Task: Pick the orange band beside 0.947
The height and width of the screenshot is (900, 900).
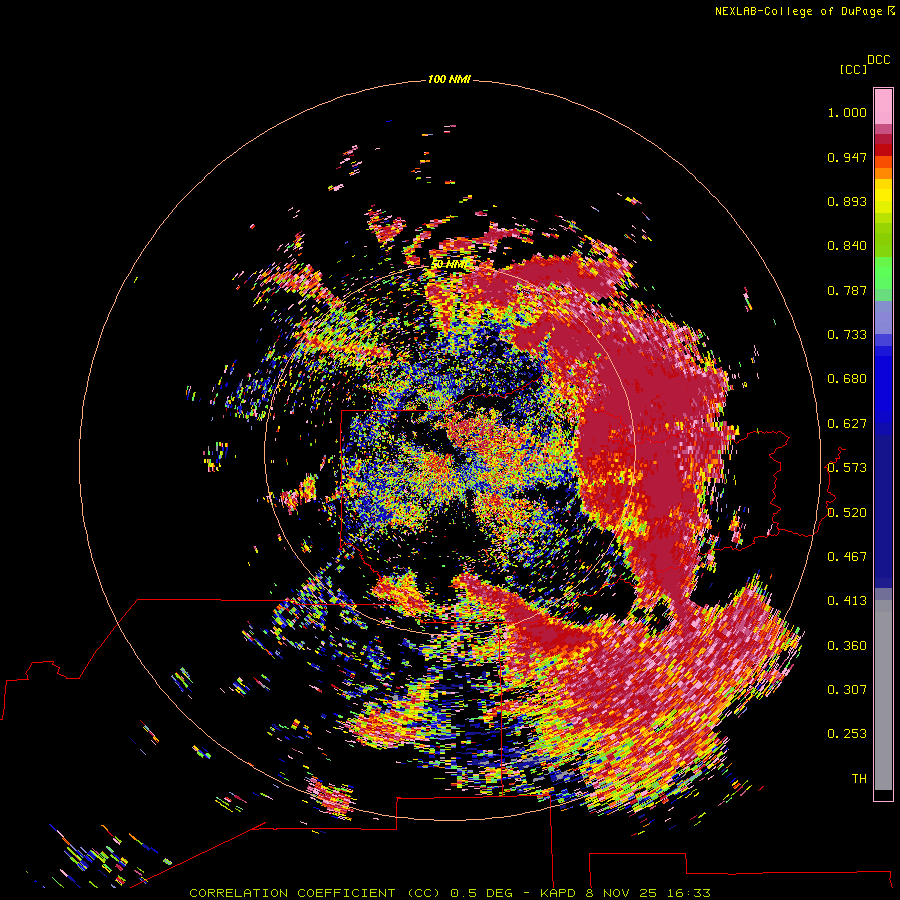Action: tap(883, 162)
